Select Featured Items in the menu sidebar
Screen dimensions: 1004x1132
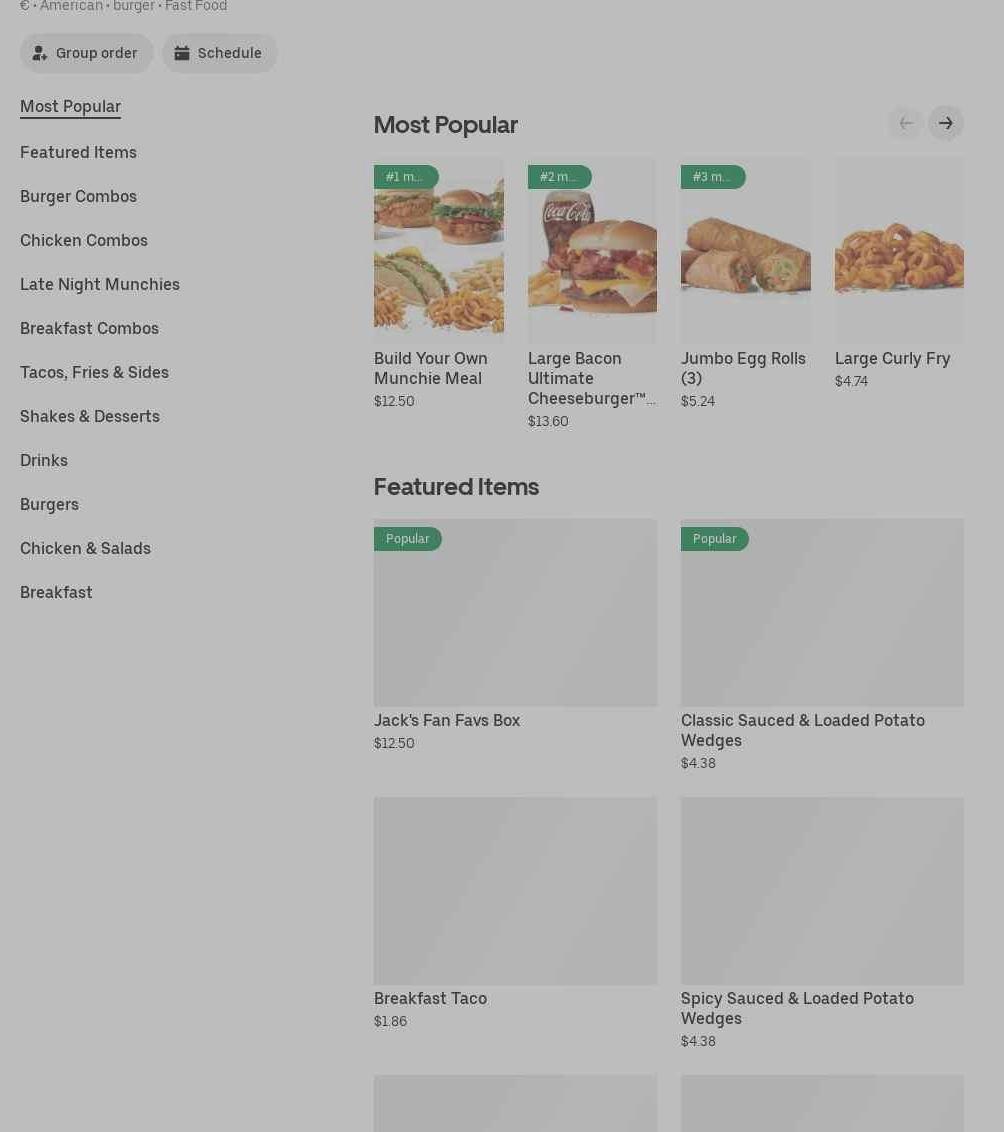[78, 152]
